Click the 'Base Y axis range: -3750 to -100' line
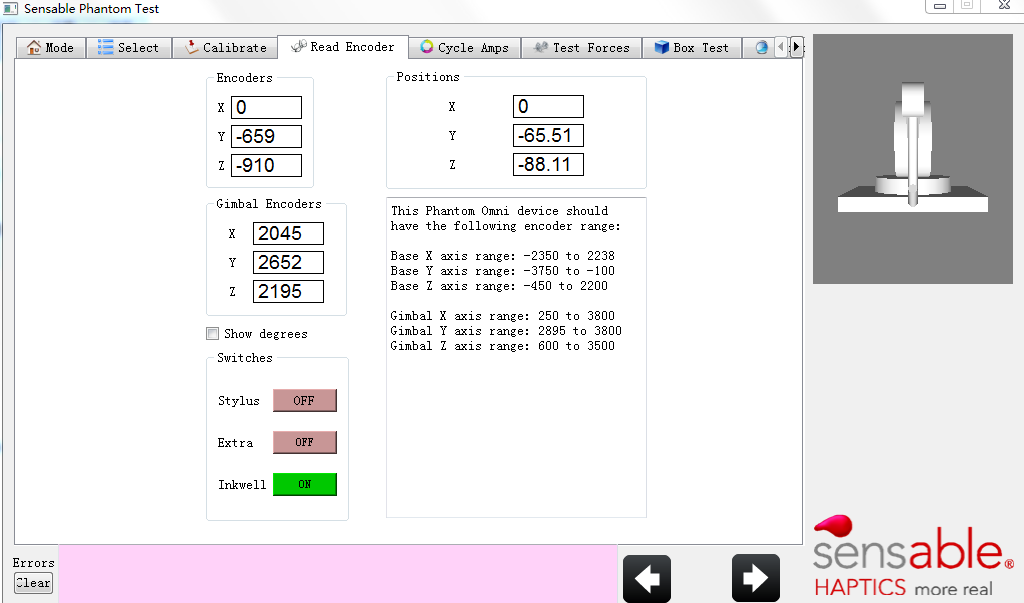Screen dimensions: 1024x603 503,271
